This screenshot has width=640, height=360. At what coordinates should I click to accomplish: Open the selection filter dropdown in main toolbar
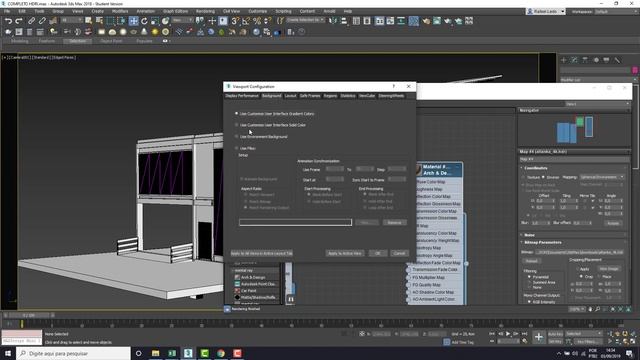(72, 20)
